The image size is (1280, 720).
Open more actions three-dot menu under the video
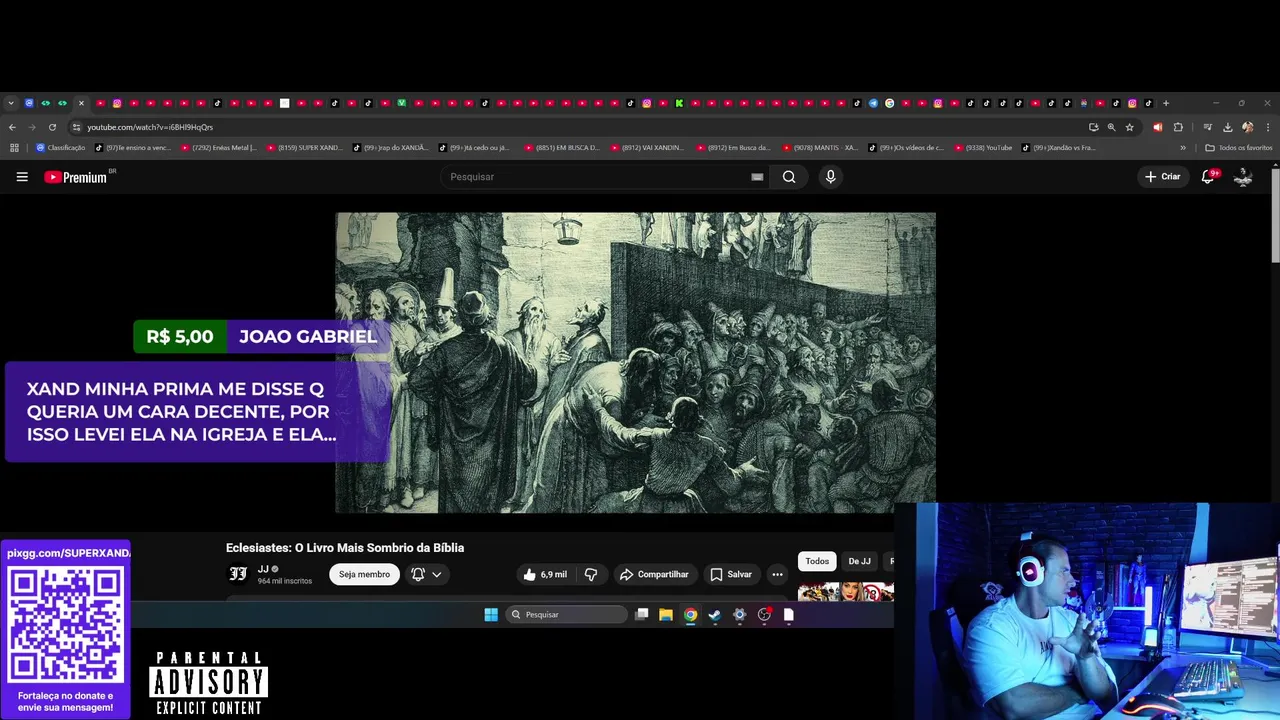(x=777, y=574)
